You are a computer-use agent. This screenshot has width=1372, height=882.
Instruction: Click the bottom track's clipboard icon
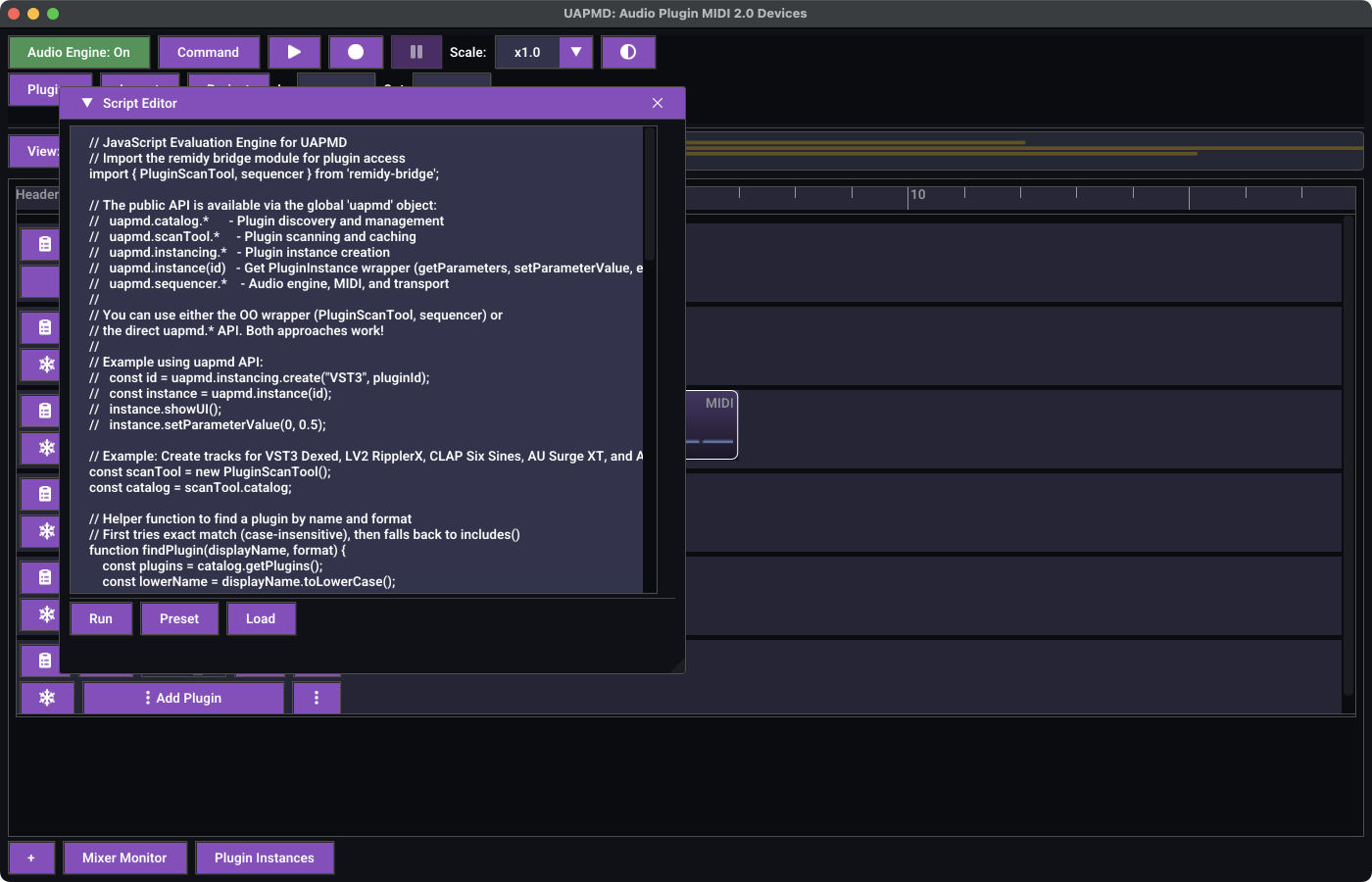40,661
